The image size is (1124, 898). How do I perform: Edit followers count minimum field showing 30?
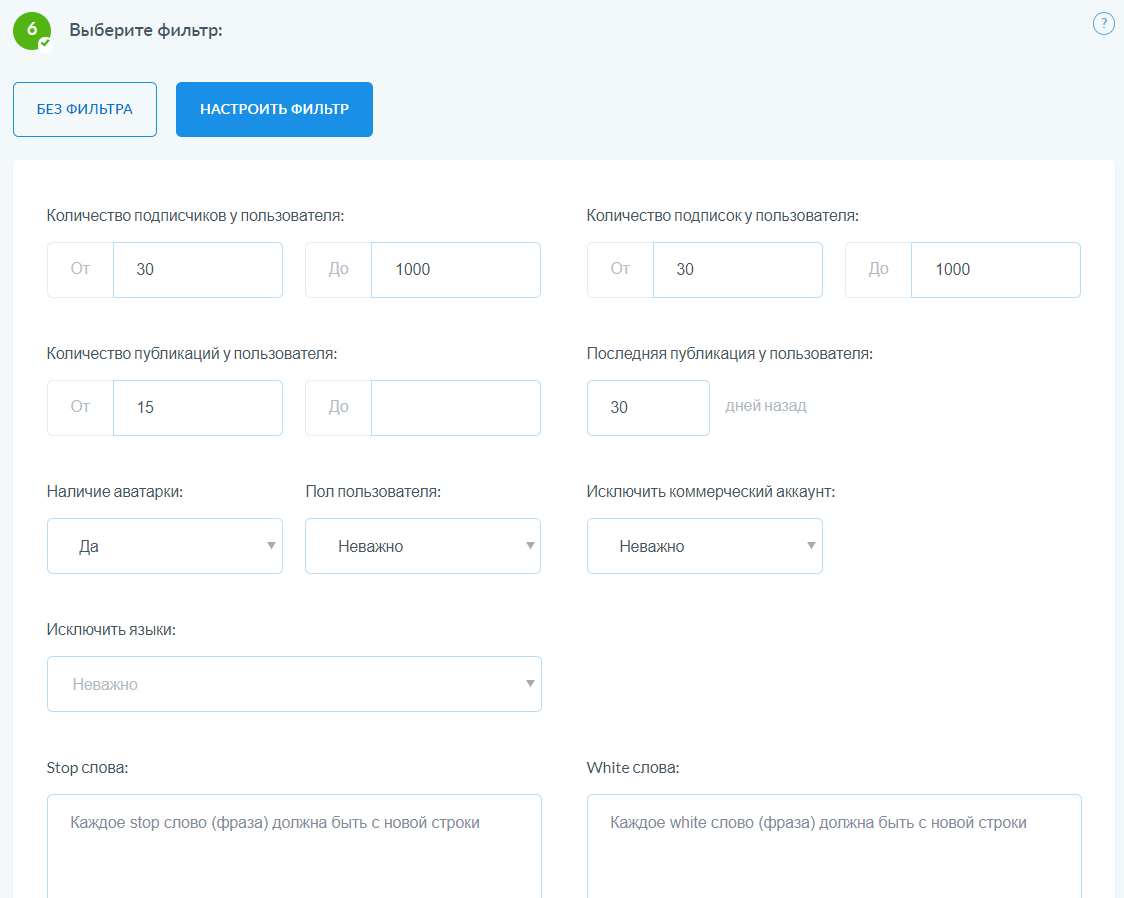[x=198, y=269]
